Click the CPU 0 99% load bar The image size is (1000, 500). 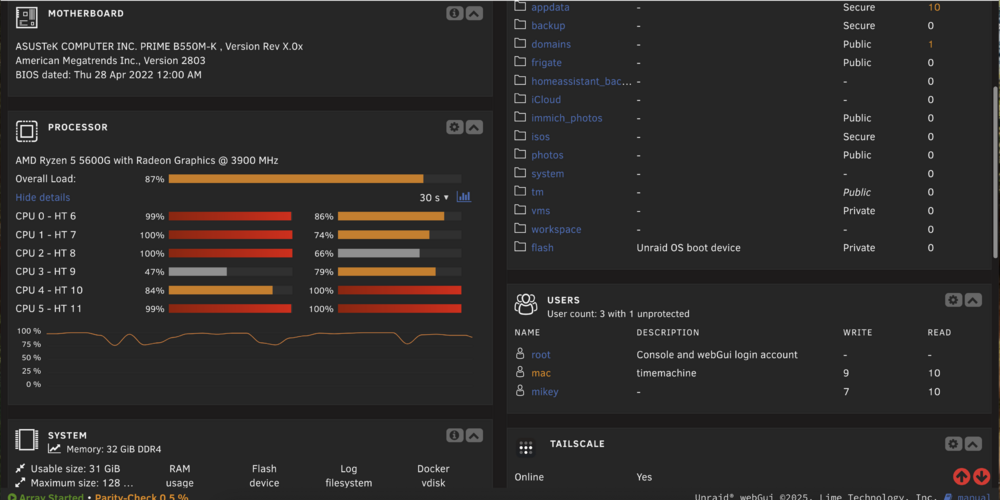point(230,216)
